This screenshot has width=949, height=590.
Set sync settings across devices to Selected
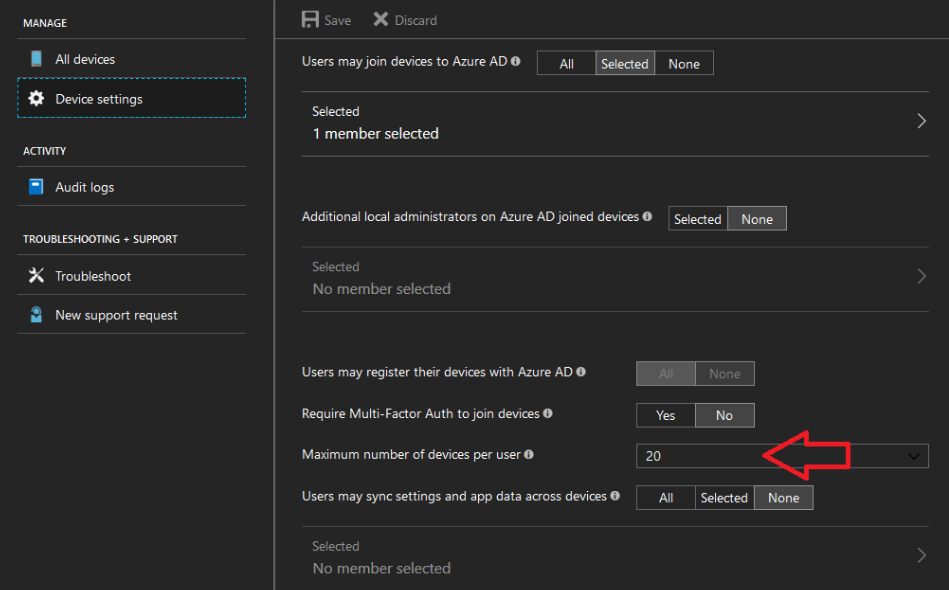(x=724, y=497)
